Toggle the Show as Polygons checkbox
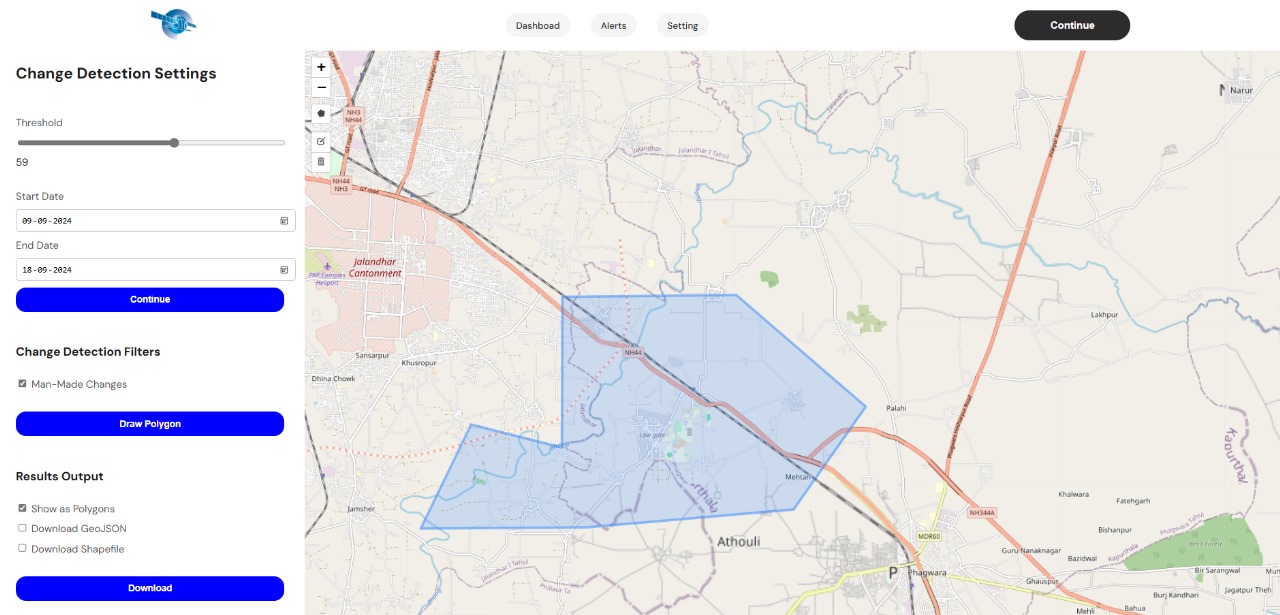The image size is (1280, 615). (x=23, y=508)
